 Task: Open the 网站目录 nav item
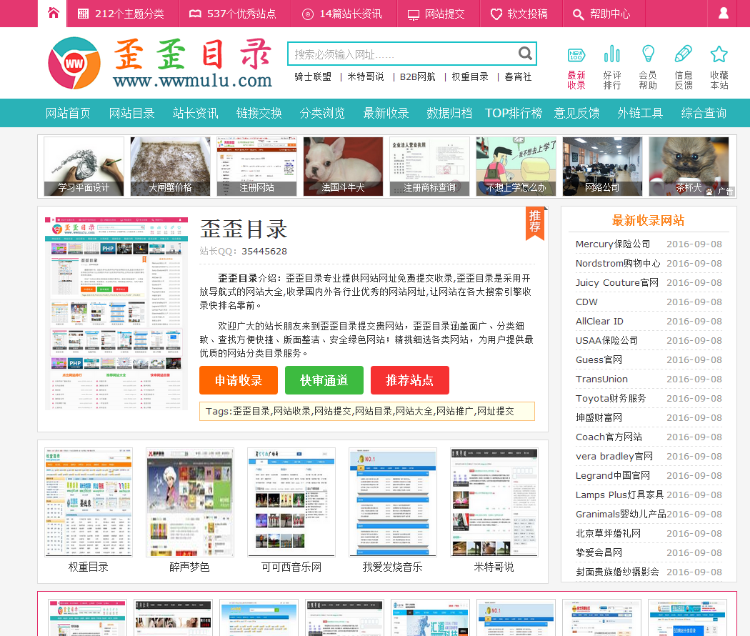pos(132,113)
